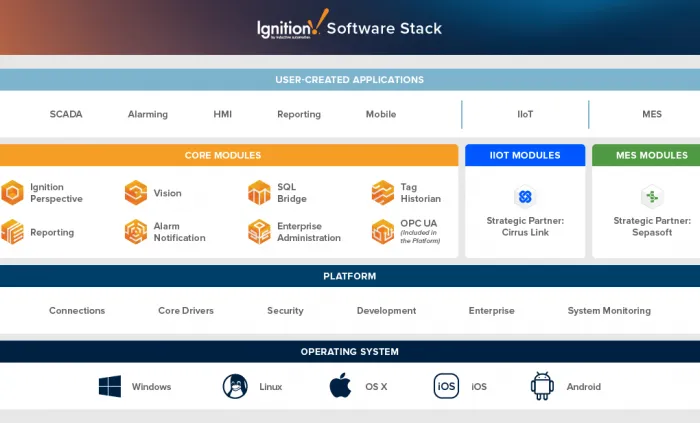
Task: Select the Alarm Notification module icon
Action: tap(136, 232)
